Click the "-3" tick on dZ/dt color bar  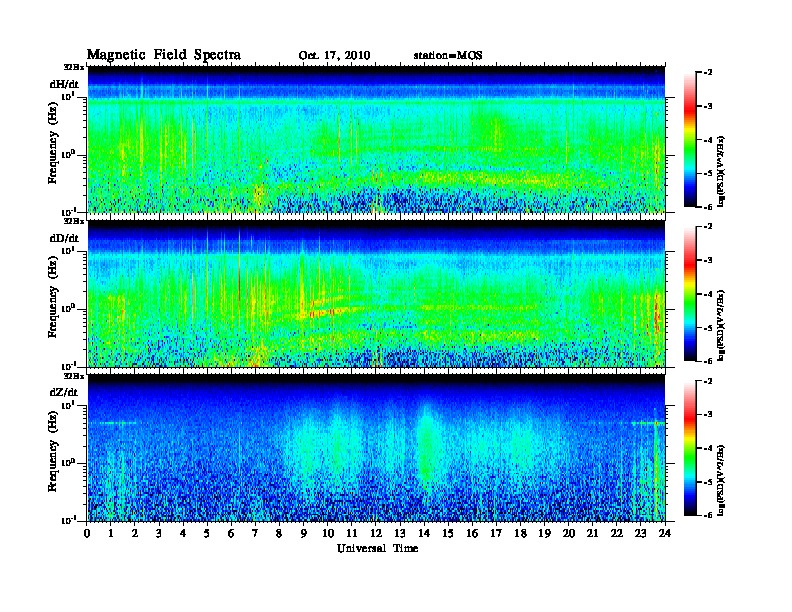tap(708, 415)
